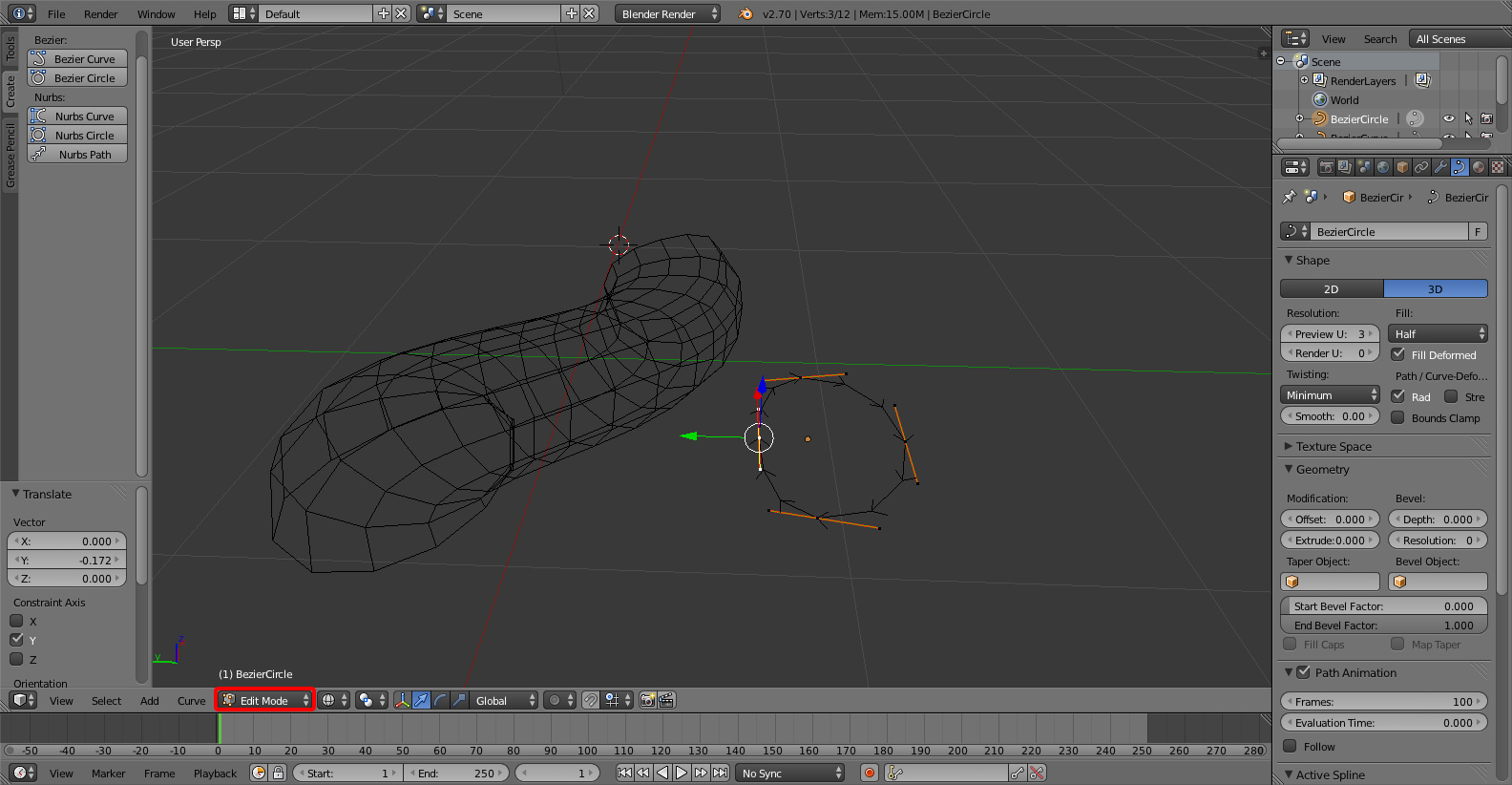Enable the Bounds Clamp checkbox
The height and width of the screenshot is (785, 1512).
click(1398, 417)
